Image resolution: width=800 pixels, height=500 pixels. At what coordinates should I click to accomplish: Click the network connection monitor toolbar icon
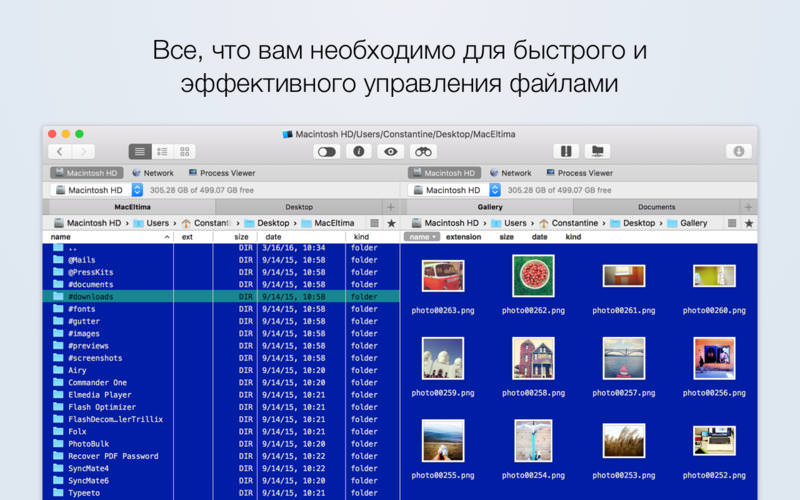[x=597, y=152]
